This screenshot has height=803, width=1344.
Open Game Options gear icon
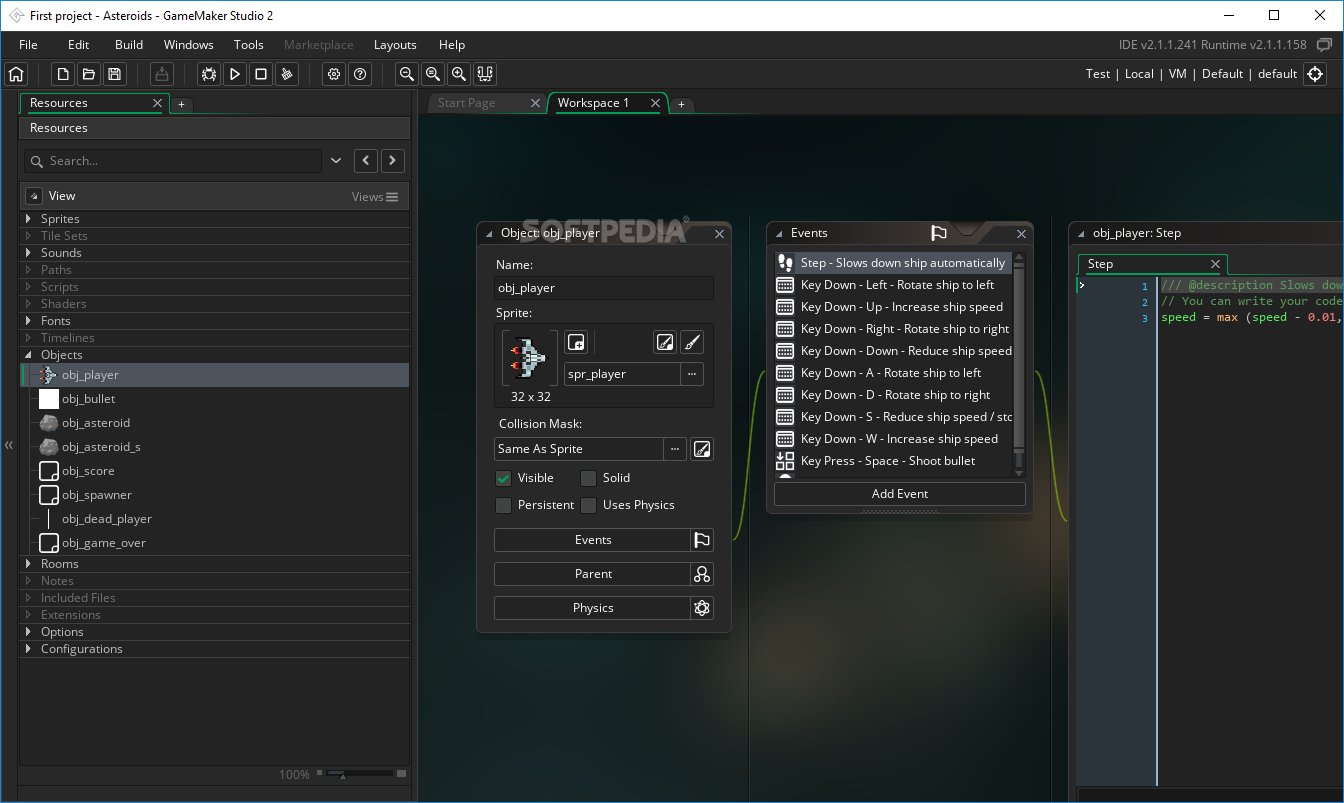tap(334, 74)
